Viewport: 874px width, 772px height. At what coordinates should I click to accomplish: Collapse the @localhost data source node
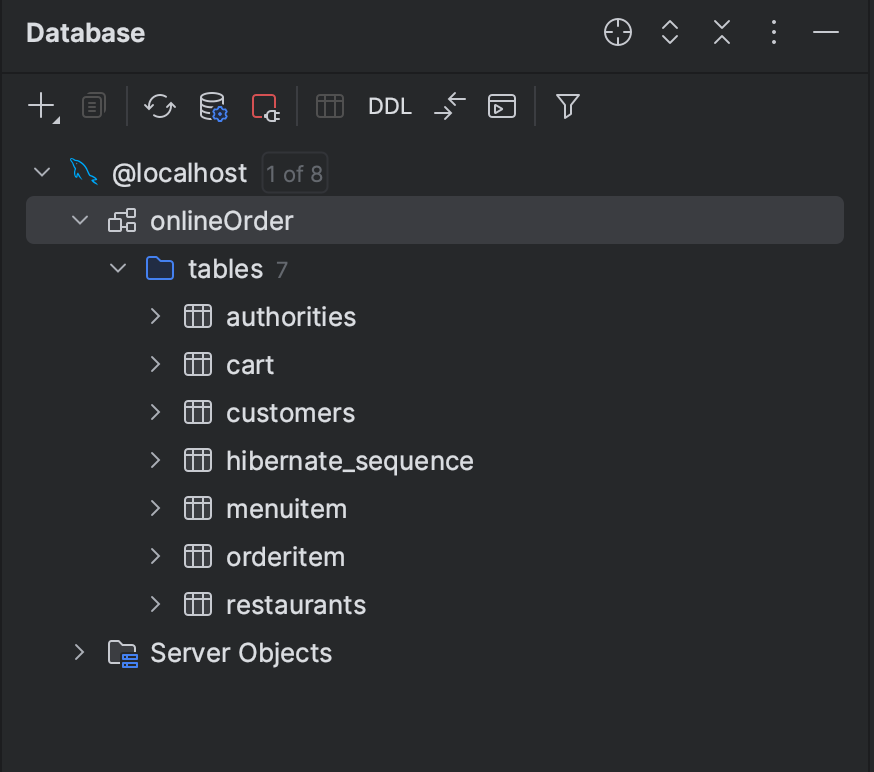click(x=42, y=172)
